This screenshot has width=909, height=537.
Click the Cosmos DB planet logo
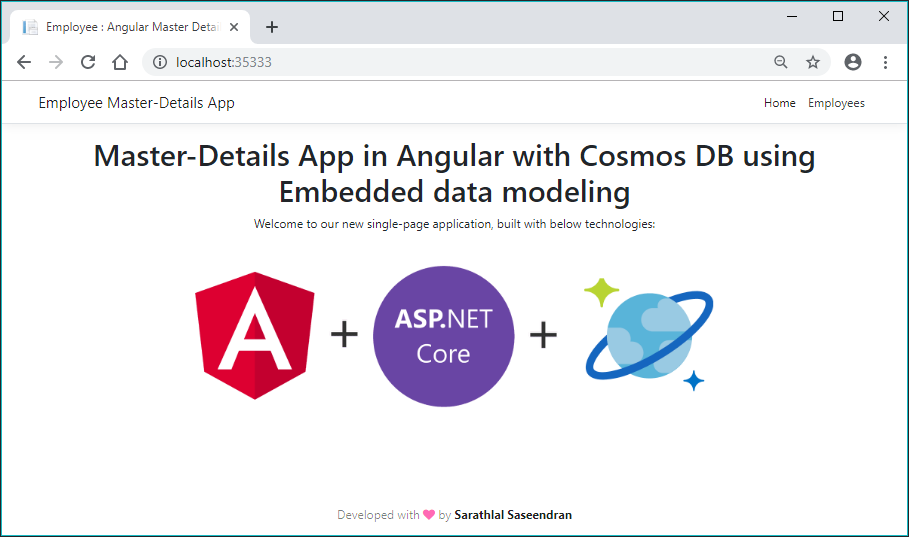pyautogui.click(x=649, y=335)
